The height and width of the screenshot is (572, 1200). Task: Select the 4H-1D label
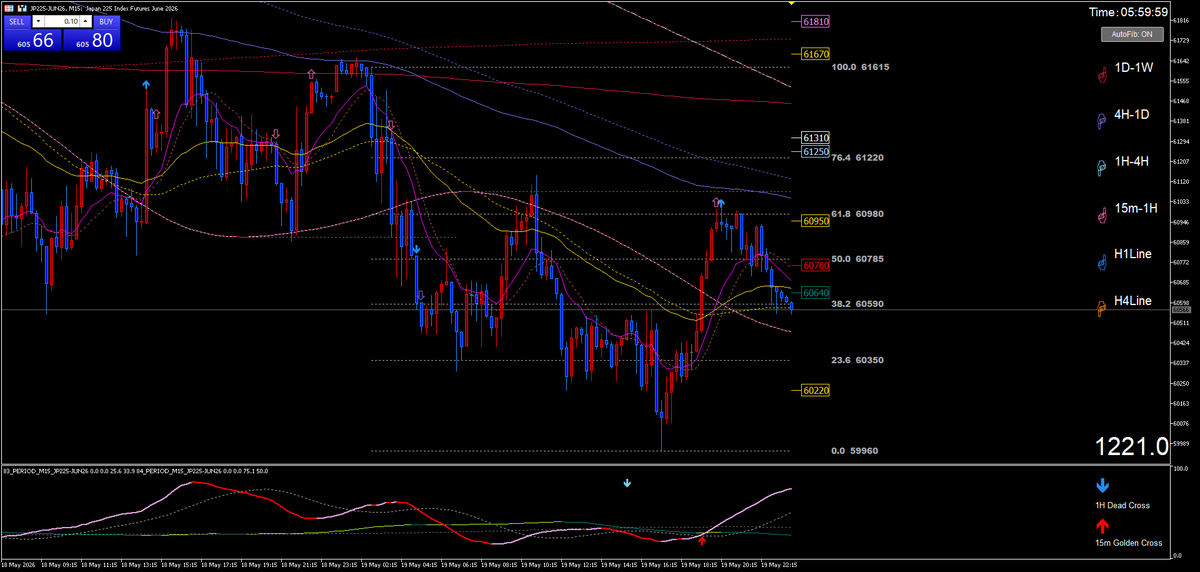[x=1134, y=115]
